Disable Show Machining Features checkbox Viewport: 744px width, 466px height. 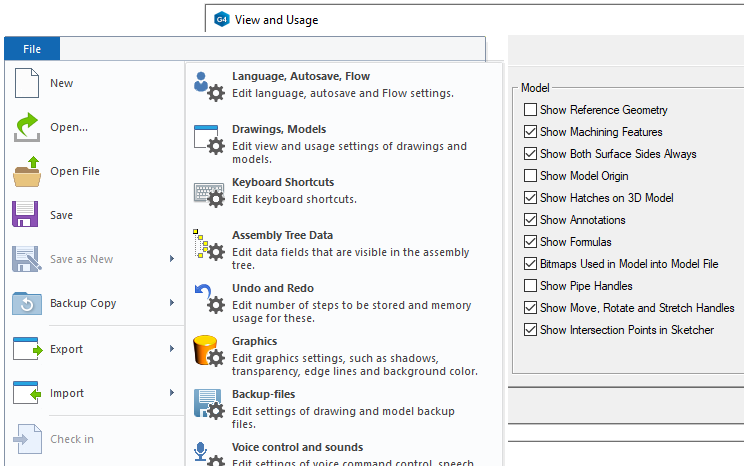[x=530, y=132]
